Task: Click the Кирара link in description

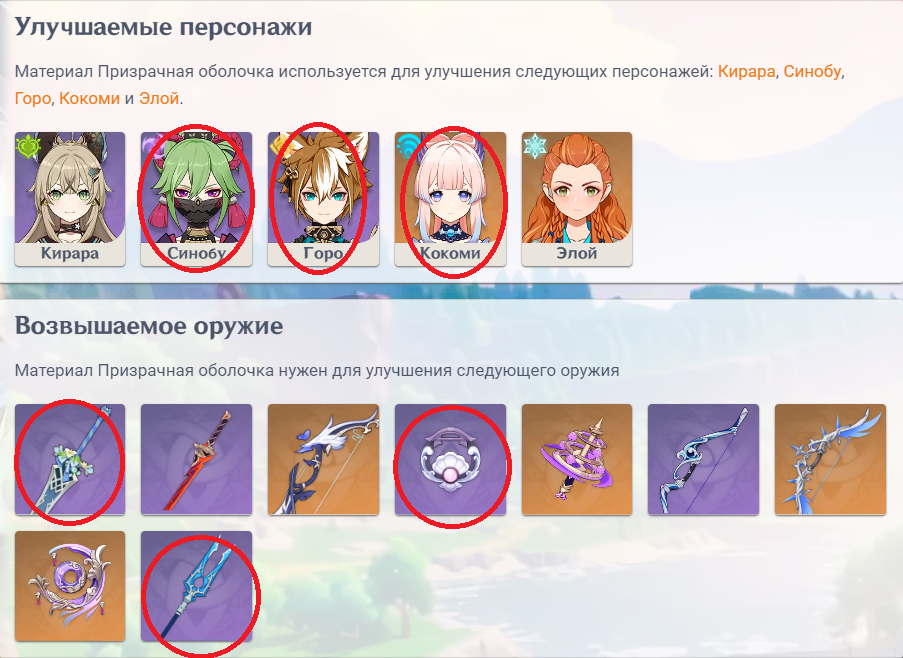Action: 746,72
